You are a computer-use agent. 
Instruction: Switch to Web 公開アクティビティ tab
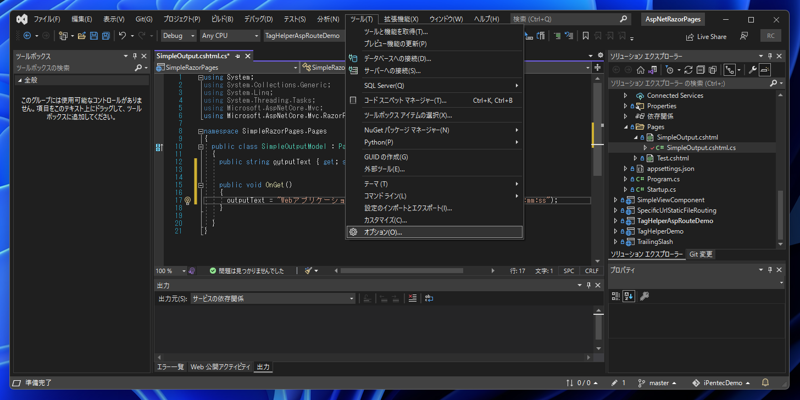(x=220, y=366)
